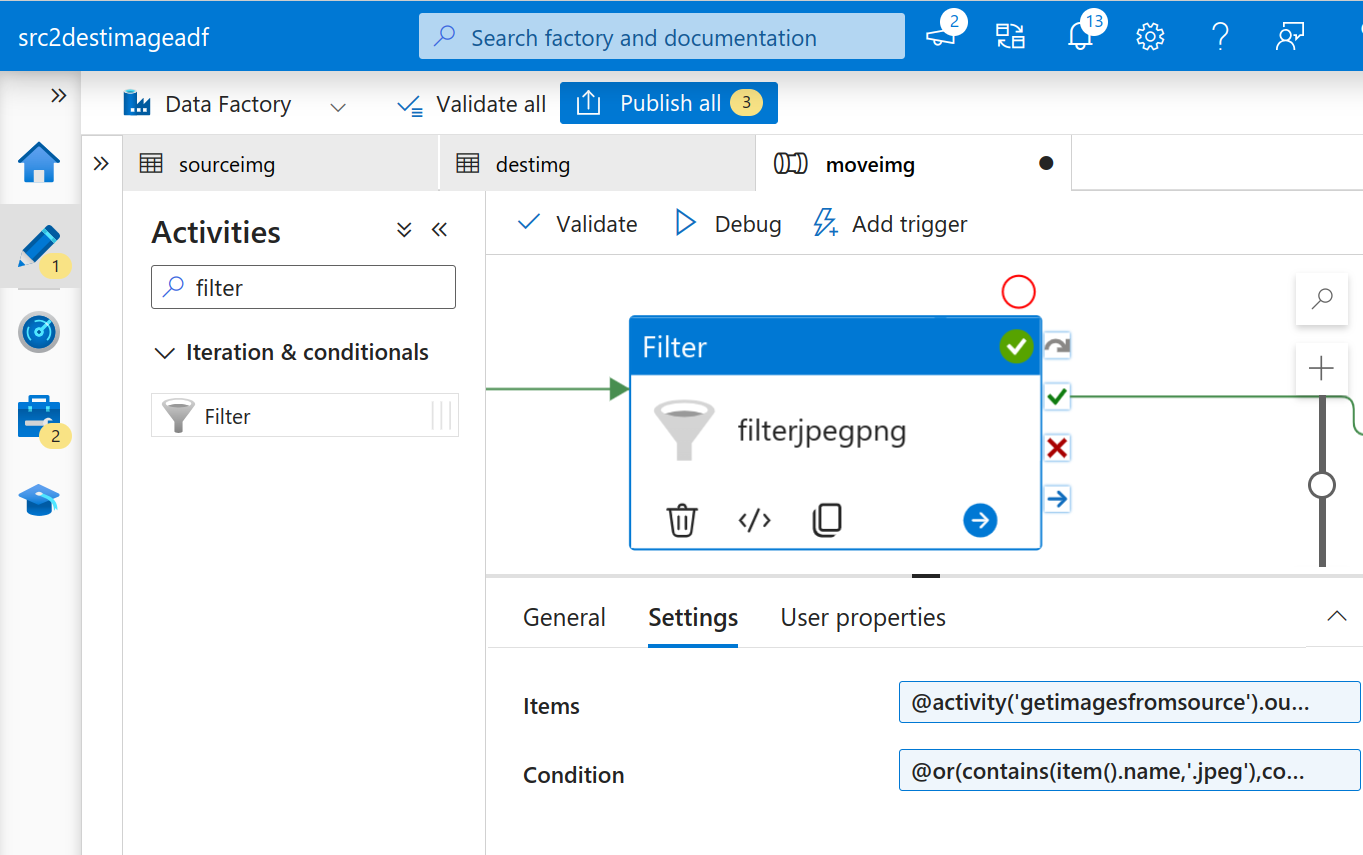Open the Author pencil hub
Screen dimensions: 1363x855
(x=39, y=247)
